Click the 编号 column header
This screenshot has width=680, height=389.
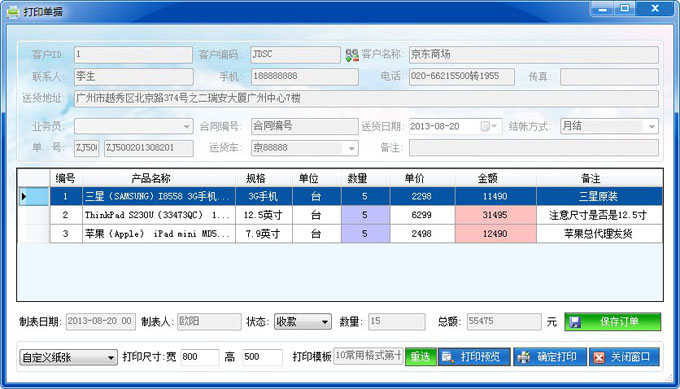pyautogui.click(x=66, y=179)
